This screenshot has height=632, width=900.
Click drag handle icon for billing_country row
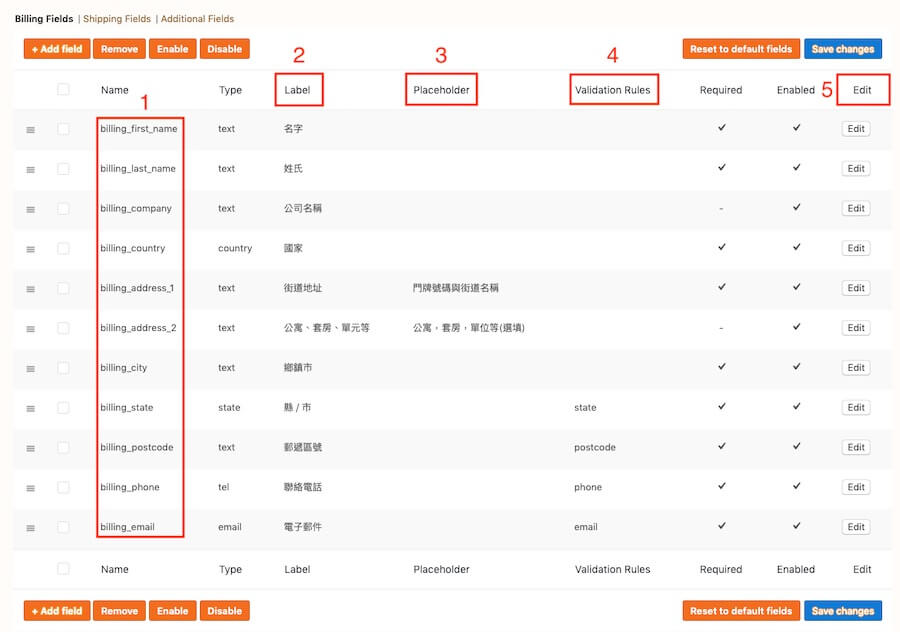click(30, 249)
